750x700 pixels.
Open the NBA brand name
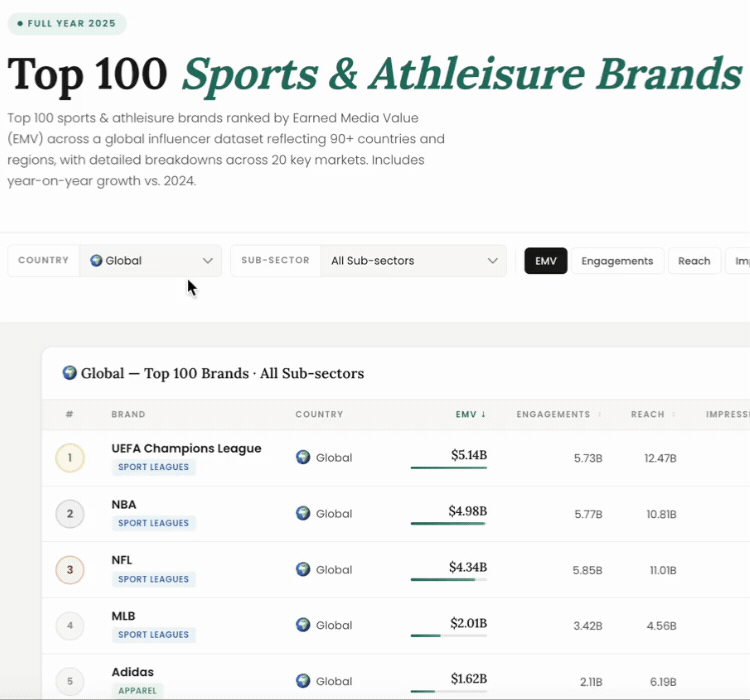124,504
